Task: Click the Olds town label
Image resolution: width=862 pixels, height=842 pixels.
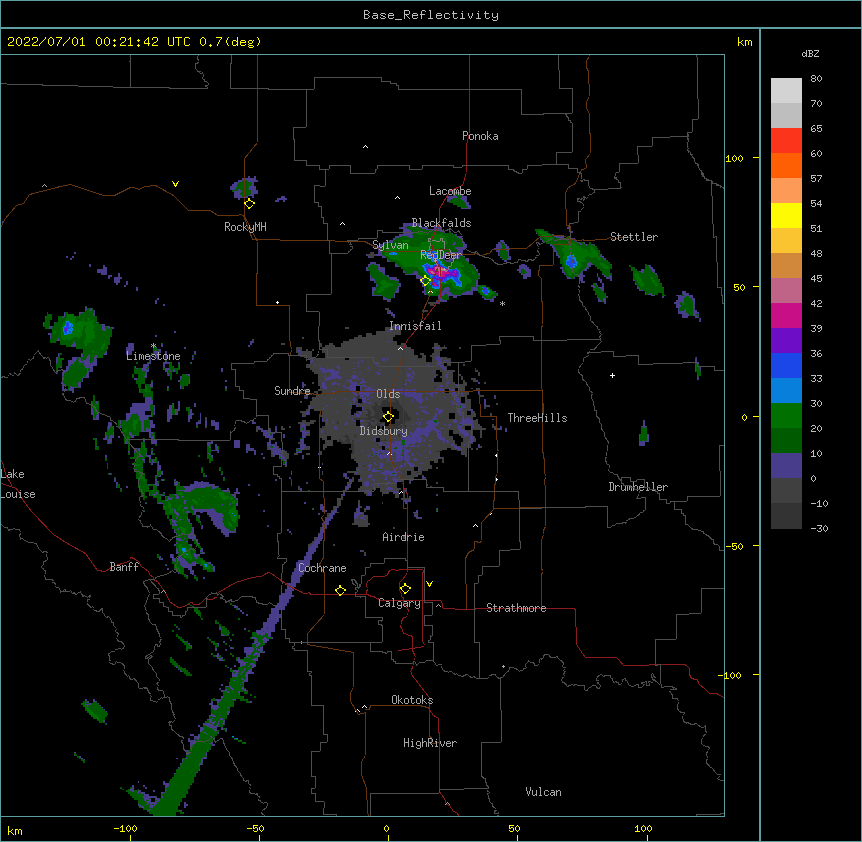Action: 388,394
